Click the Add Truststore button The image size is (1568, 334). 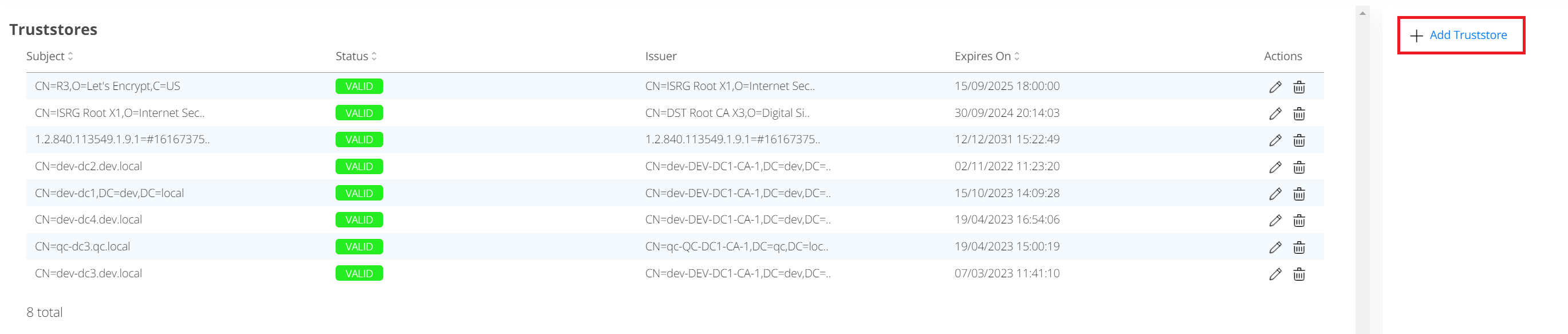(1468, 36)
